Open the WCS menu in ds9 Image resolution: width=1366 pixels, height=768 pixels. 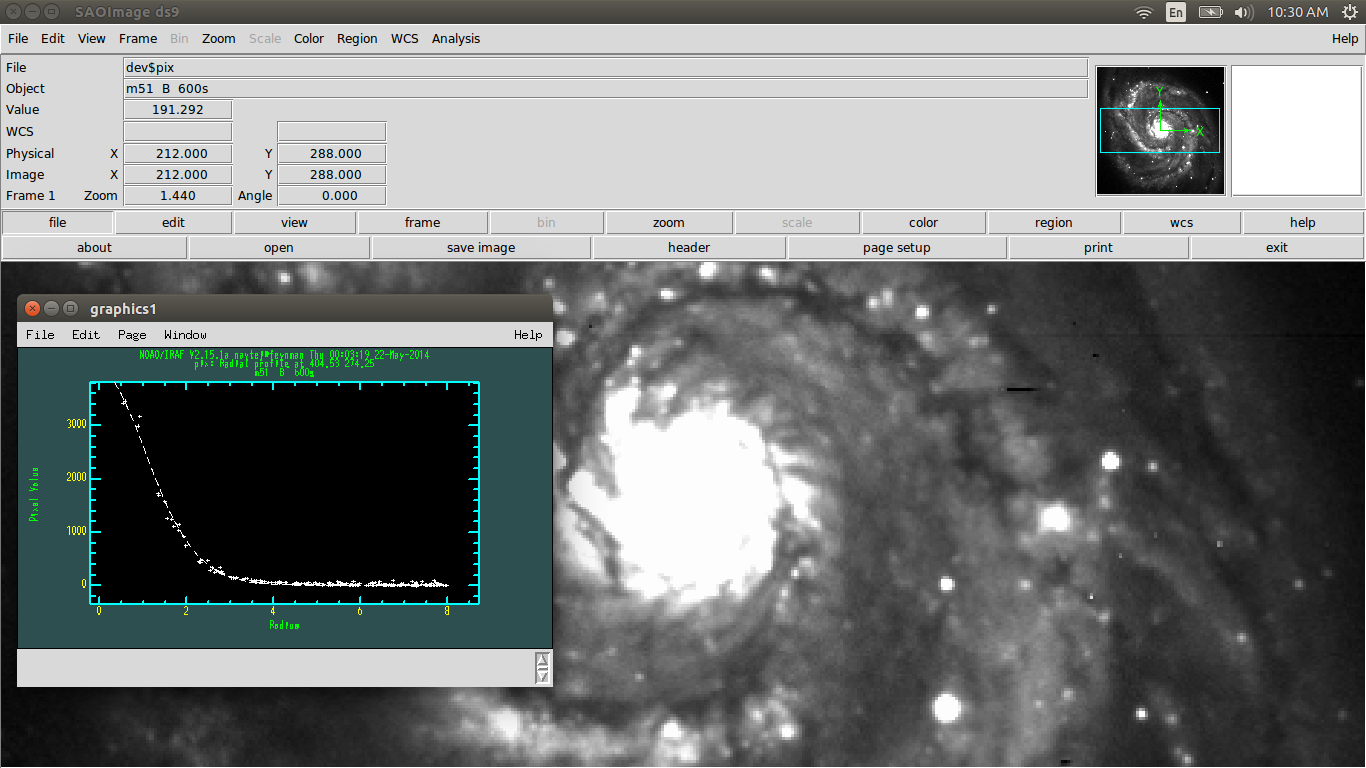point(405,39)
